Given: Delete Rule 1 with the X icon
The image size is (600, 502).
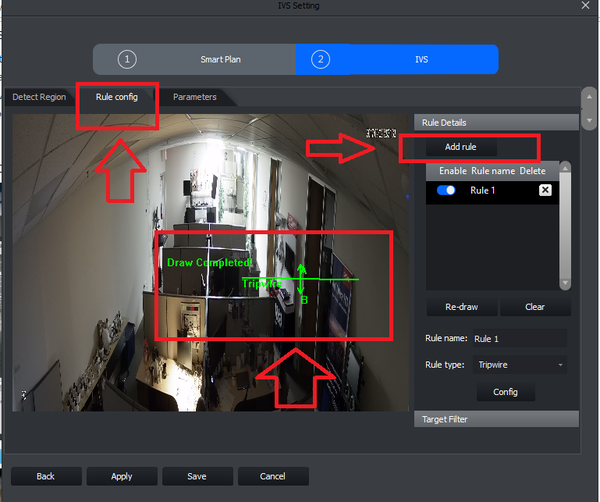Looking at the screenshot, I should coord(545,190).
